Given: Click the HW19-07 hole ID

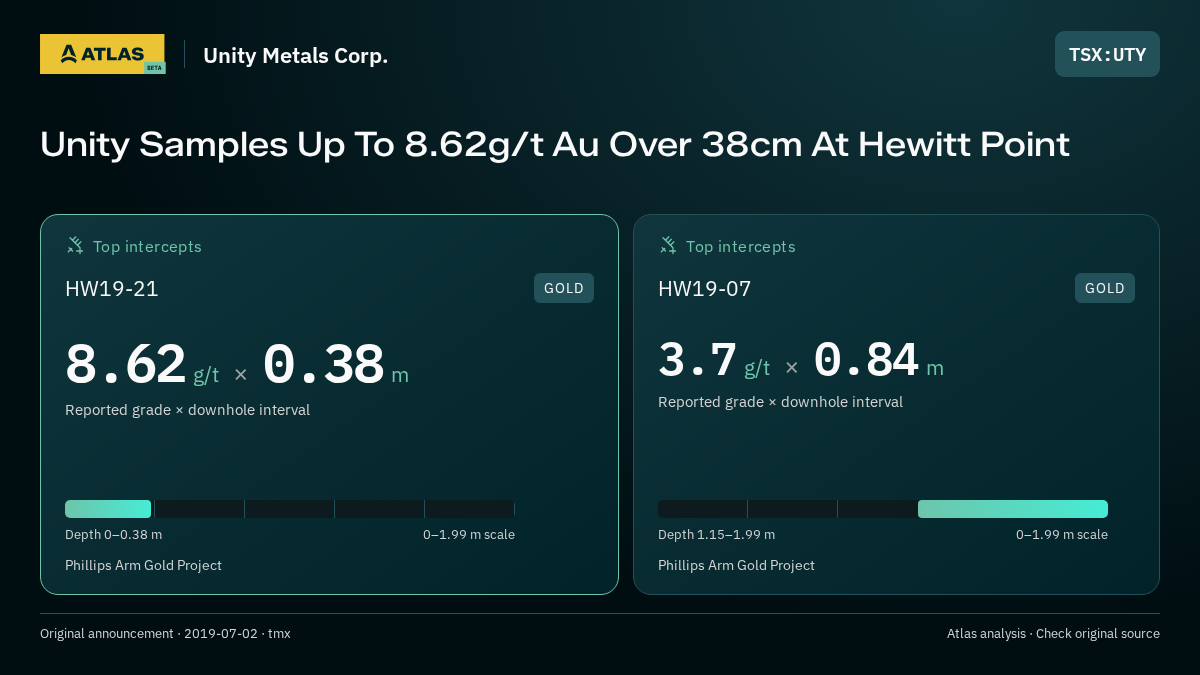Looking at the screenshot, I should [705, 289].
